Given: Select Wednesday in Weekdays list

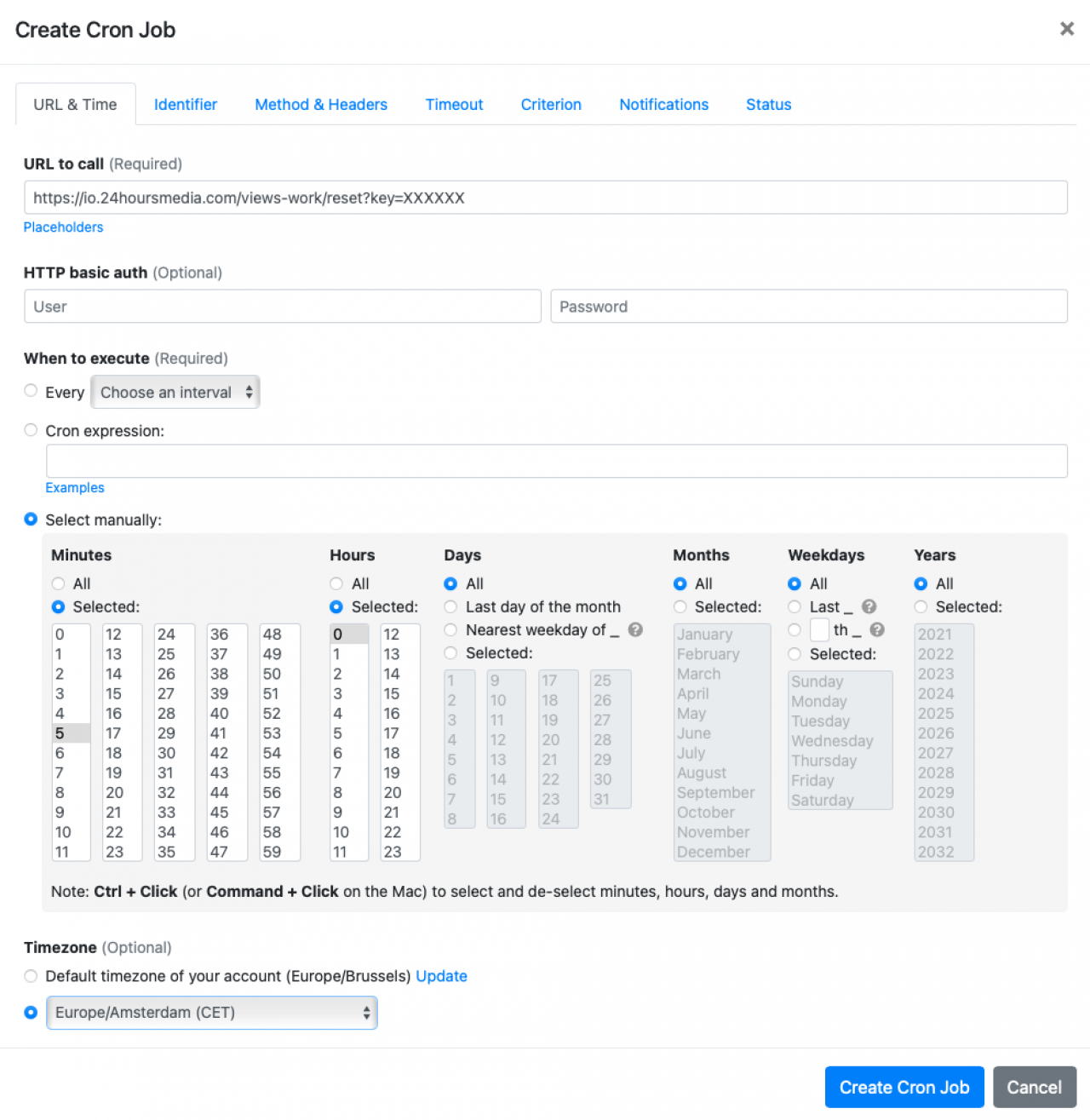Looking at the screenshot, I should (x=840, y=741).
